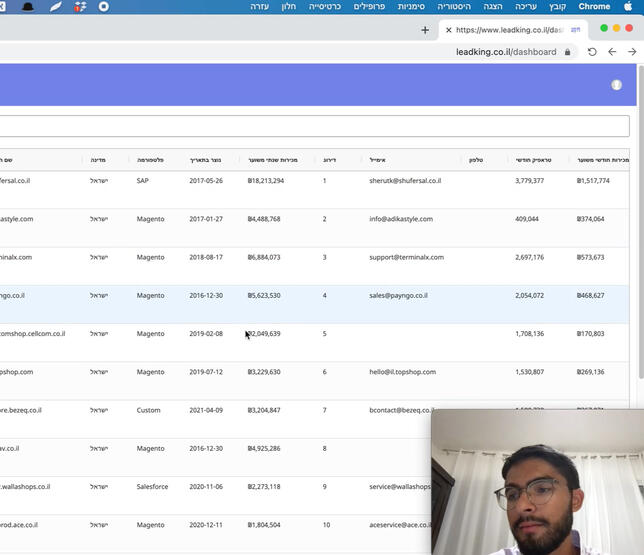This screenshot has height=555, width=644.
Task: Click the hat icon in menu bar
Action: coord(28,6)
